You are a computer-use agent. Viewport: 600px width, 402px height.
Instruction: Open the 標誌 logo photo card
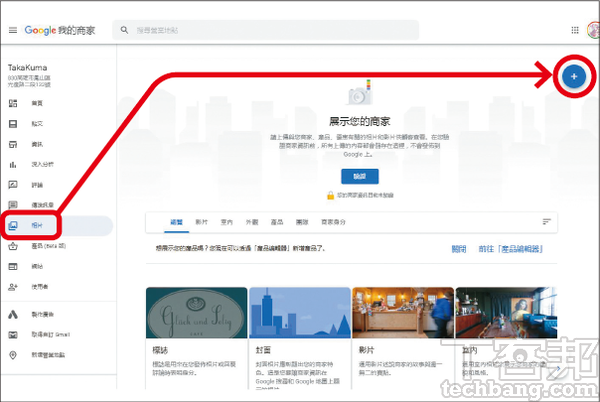tap(197, 338)
